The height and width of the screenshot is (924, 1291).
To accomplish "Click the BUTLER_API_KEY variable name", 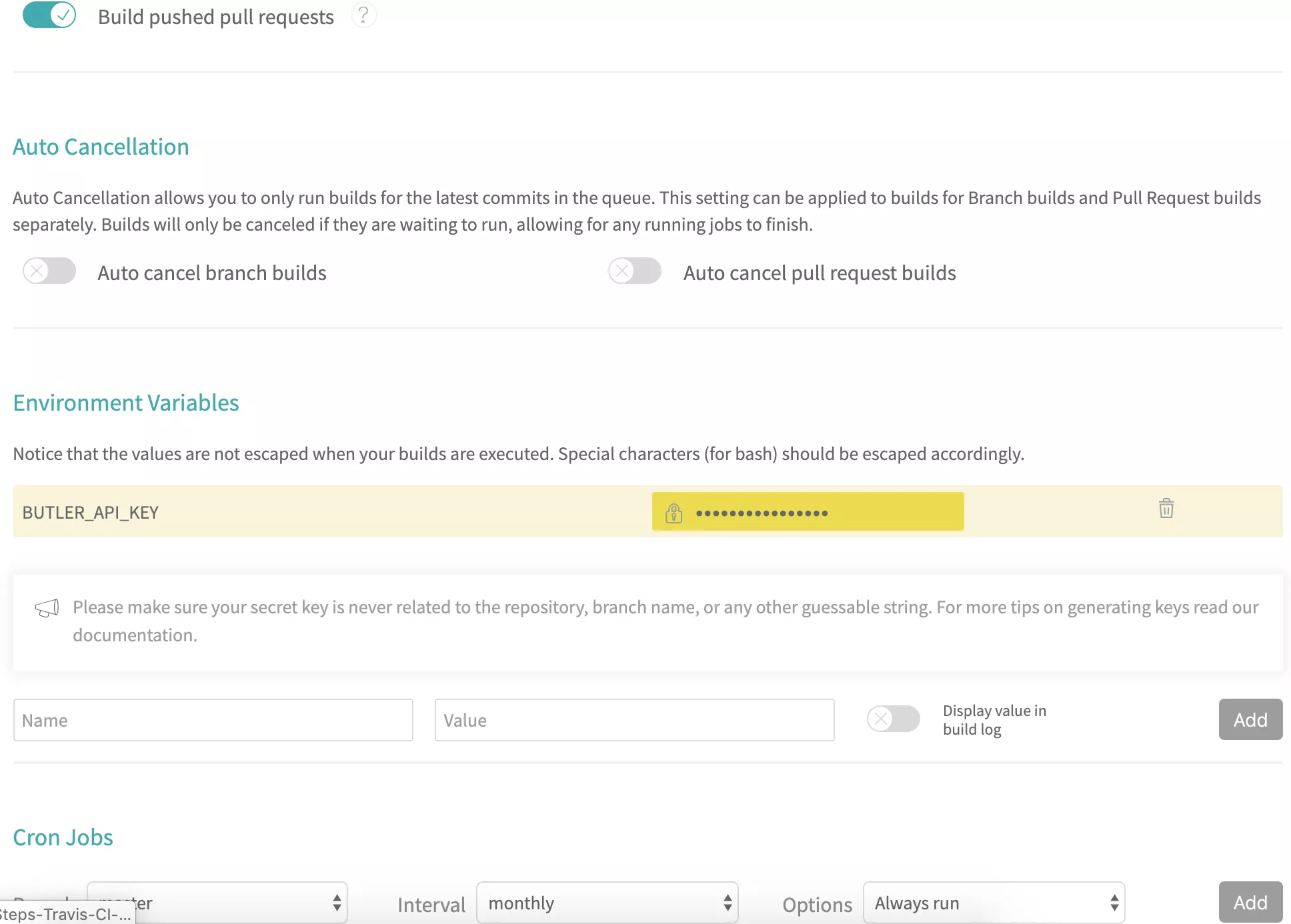I will click(91, 512).
